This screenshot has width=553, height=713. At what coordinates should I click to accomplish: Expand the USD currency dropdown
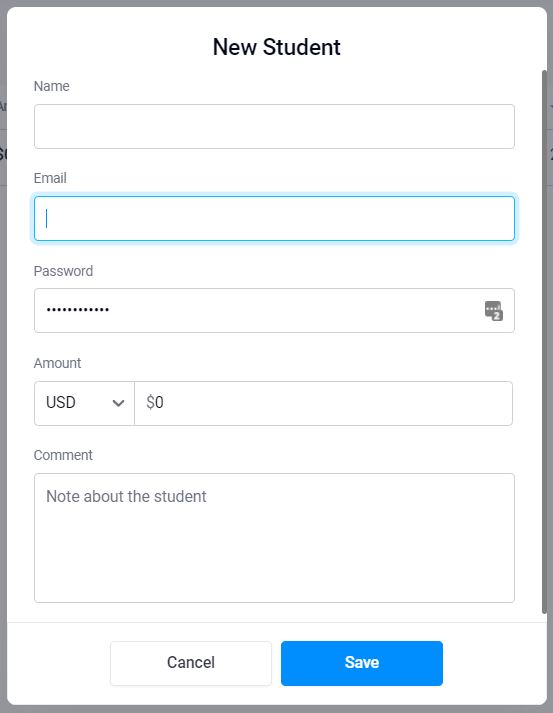(x=84, y=403)
